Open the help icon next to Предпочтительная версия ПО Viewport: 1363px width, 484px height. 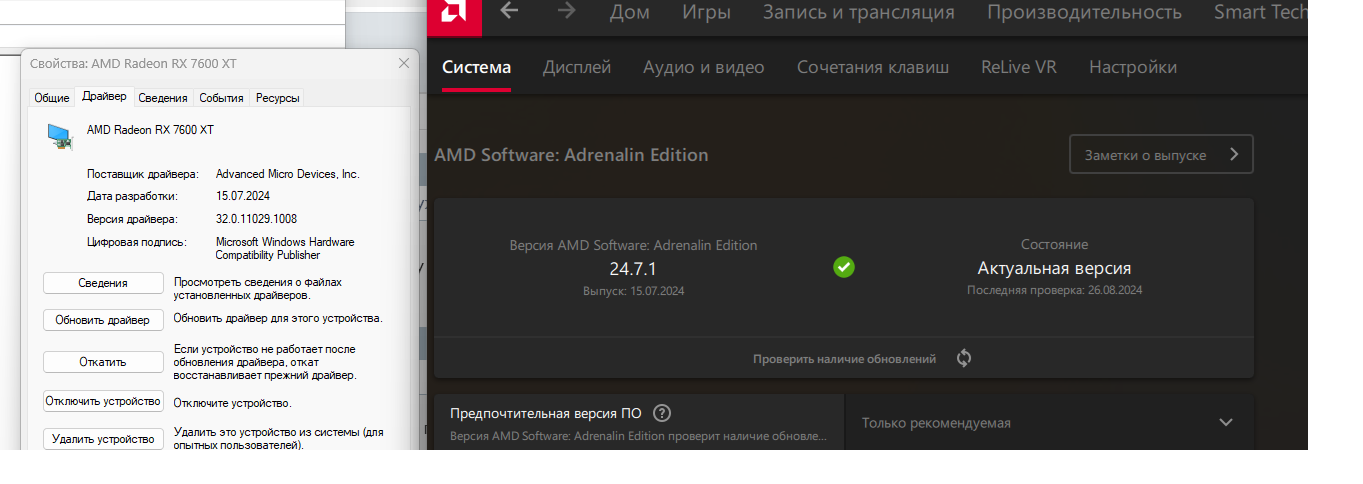(x=661, y=413)
